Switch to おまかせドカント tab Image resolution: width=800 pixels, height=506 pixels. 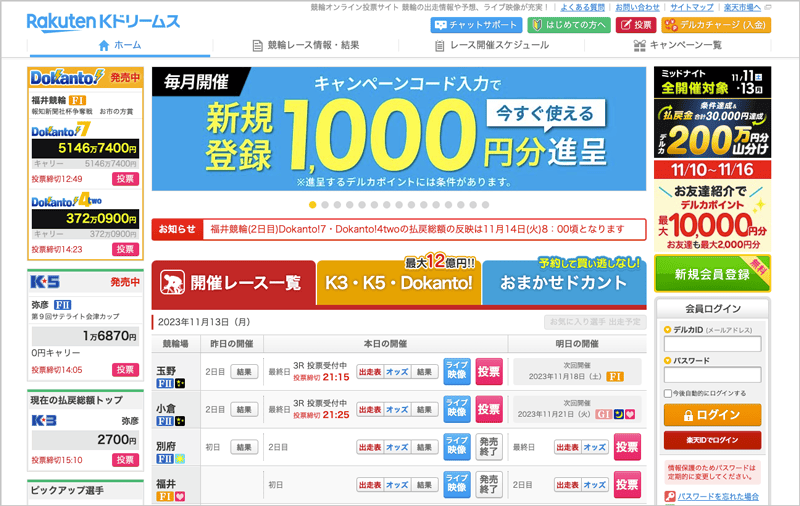[x=564, y=283]
